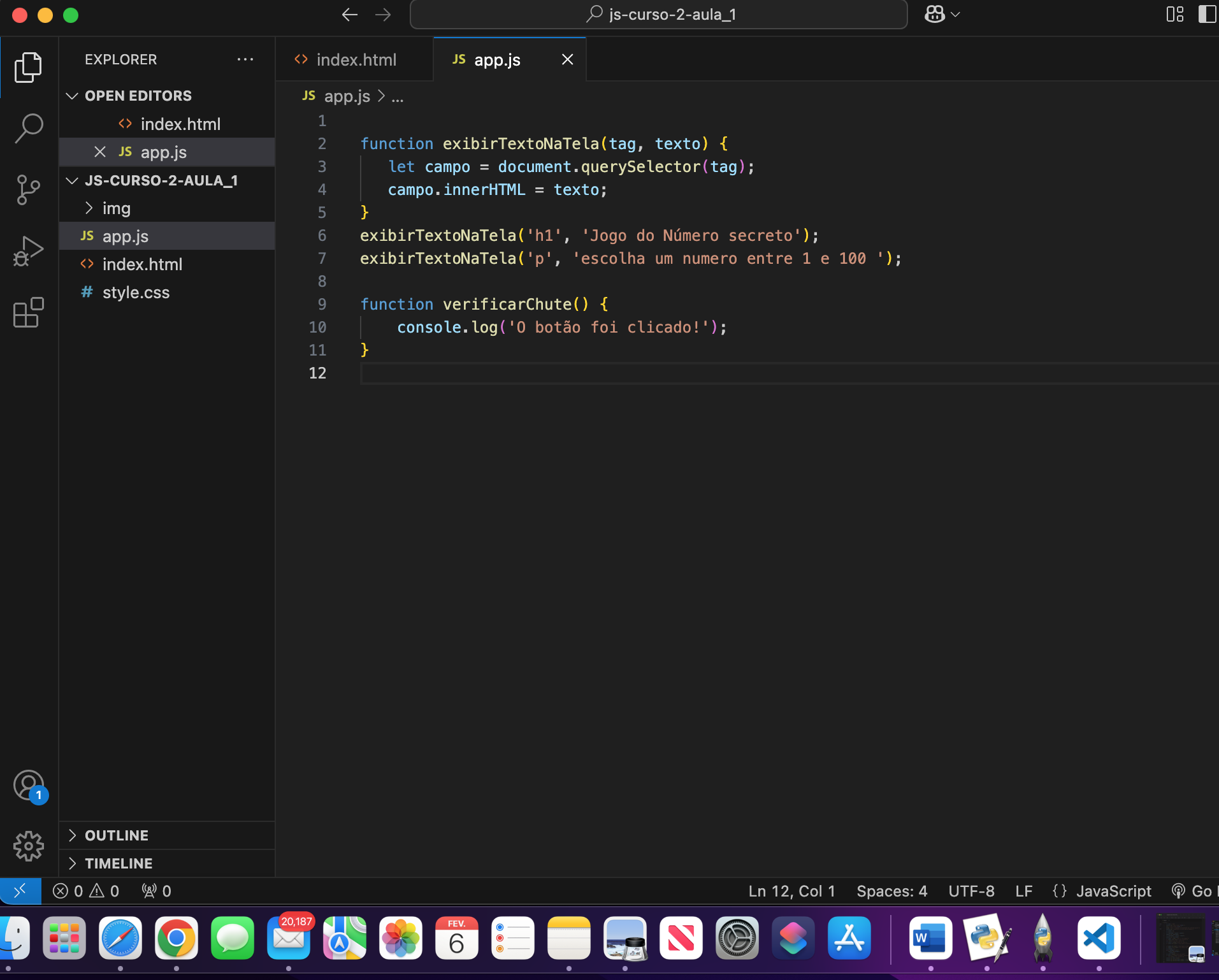
Task: Open Notes from the Dock
Action: pos(569,938)
